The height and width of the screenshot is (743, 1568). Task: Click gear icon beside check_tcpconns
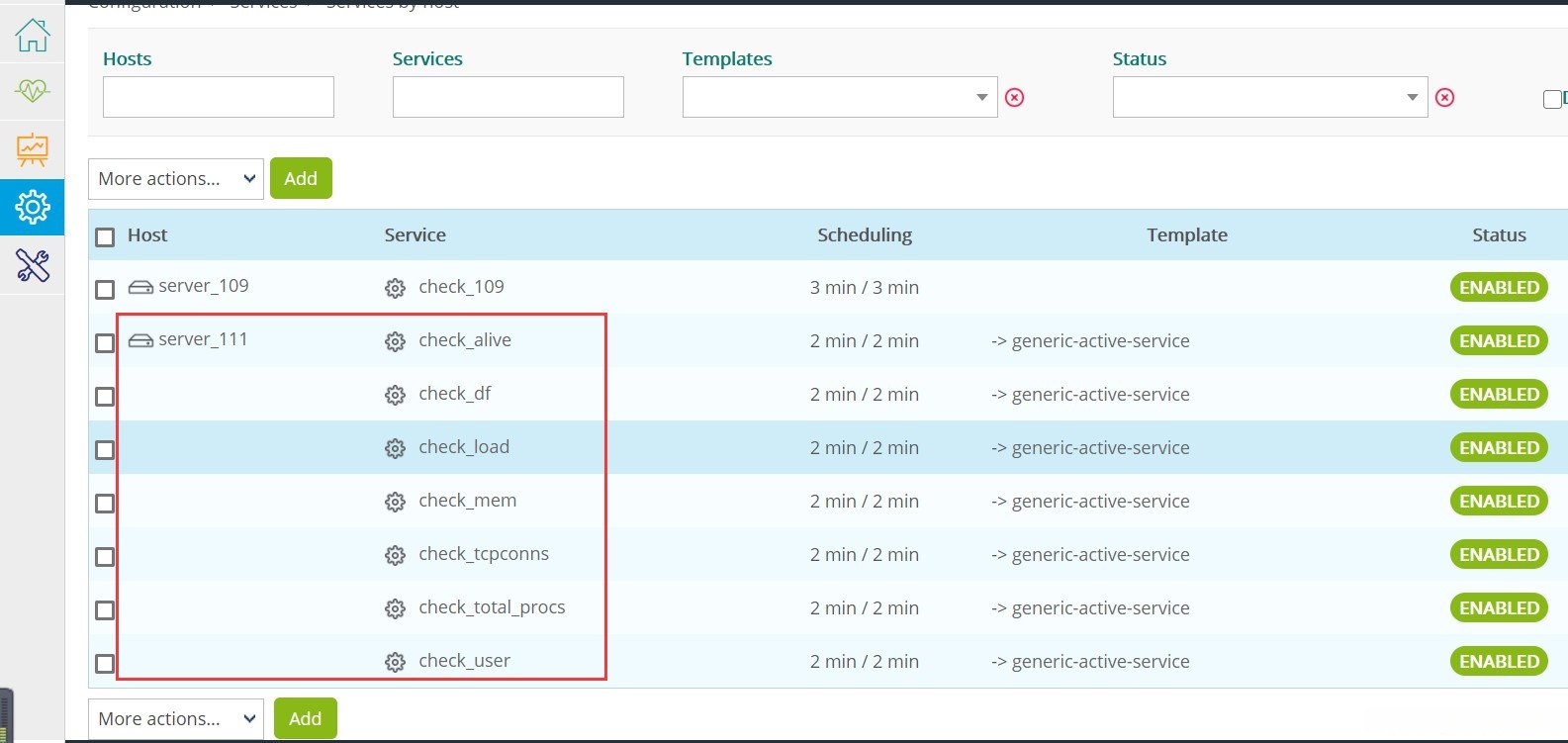[395, 555]
